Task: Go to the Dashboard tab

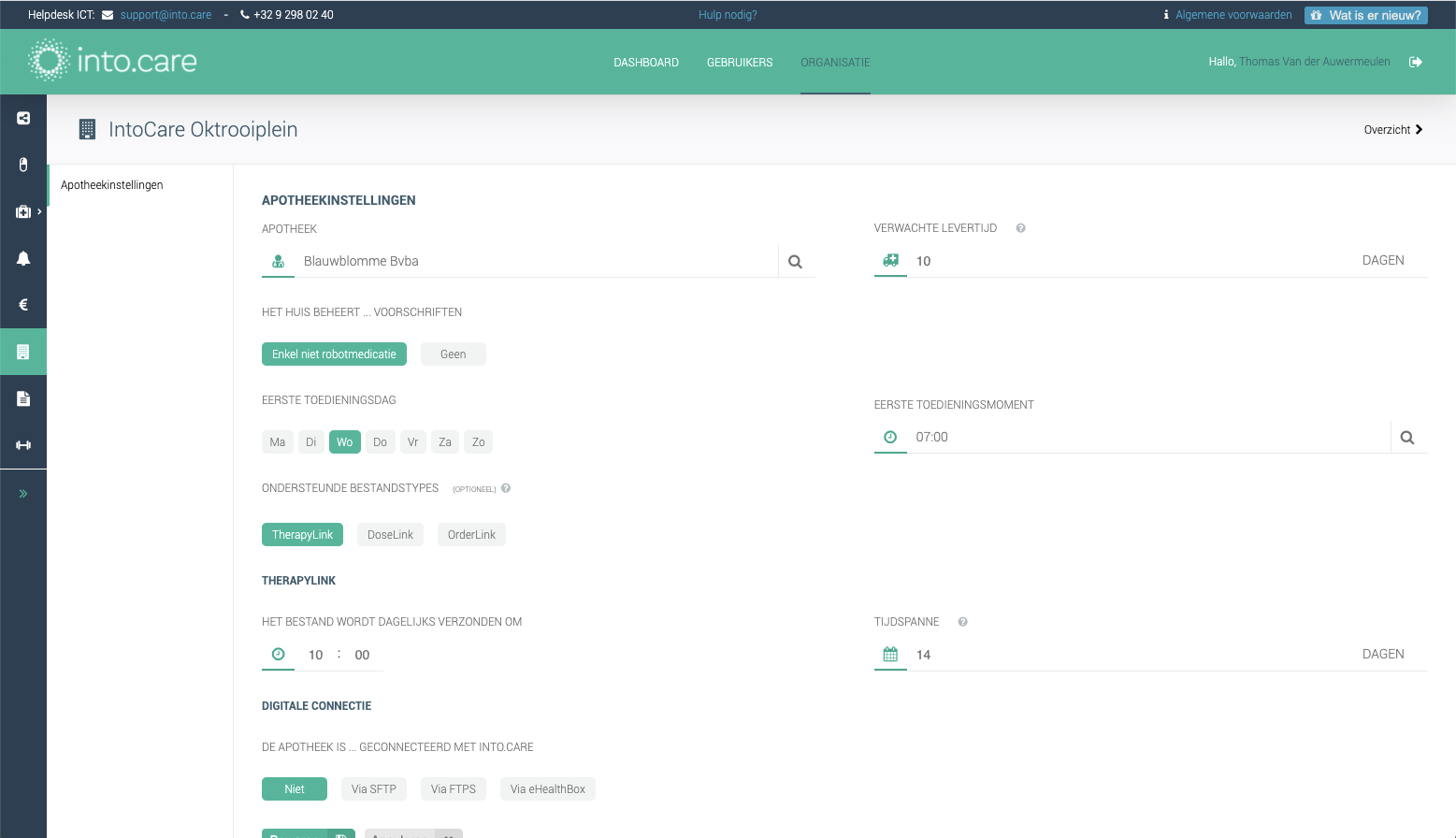Action: click(x=646, y=63)
